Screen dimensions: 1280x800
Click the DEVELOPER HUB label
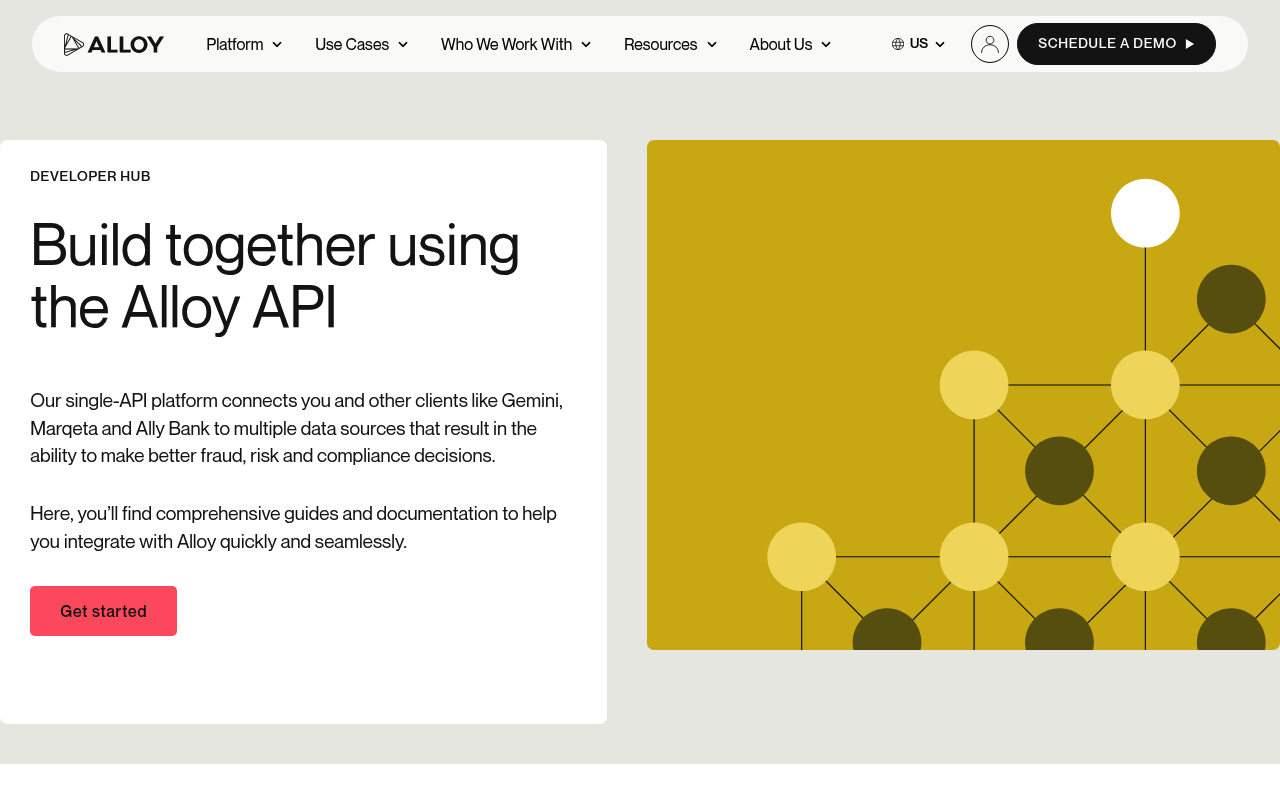(90, 176)
